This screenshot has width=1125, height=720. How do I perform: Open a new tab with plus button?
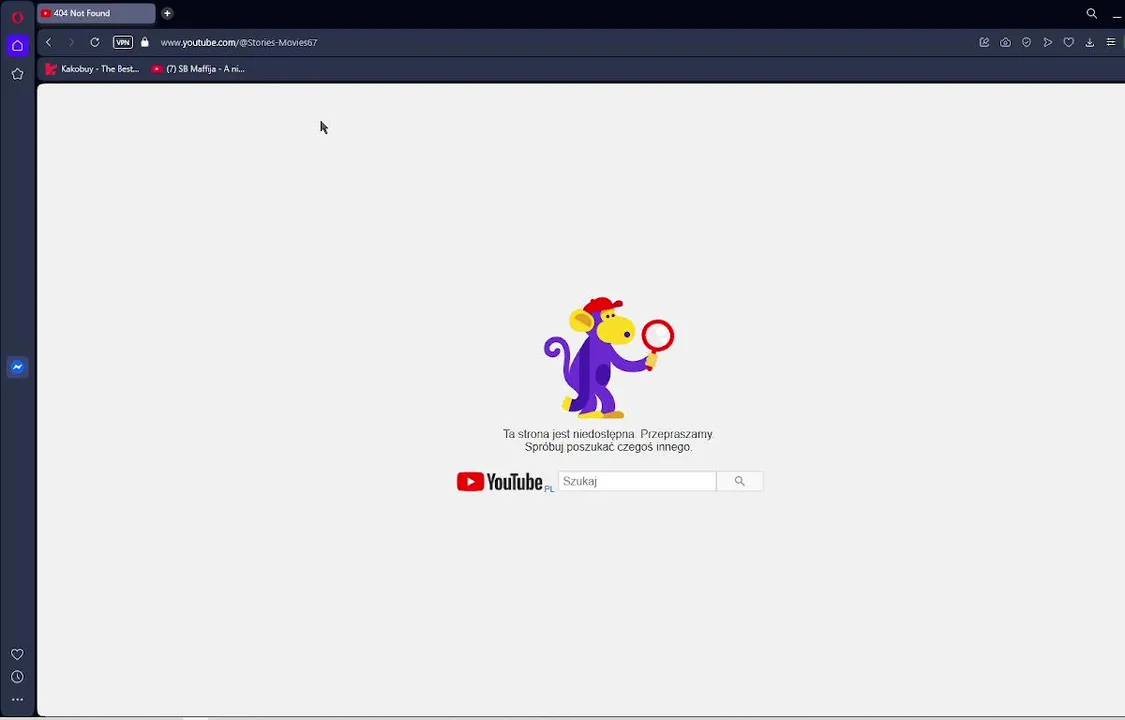pos(167,13)
